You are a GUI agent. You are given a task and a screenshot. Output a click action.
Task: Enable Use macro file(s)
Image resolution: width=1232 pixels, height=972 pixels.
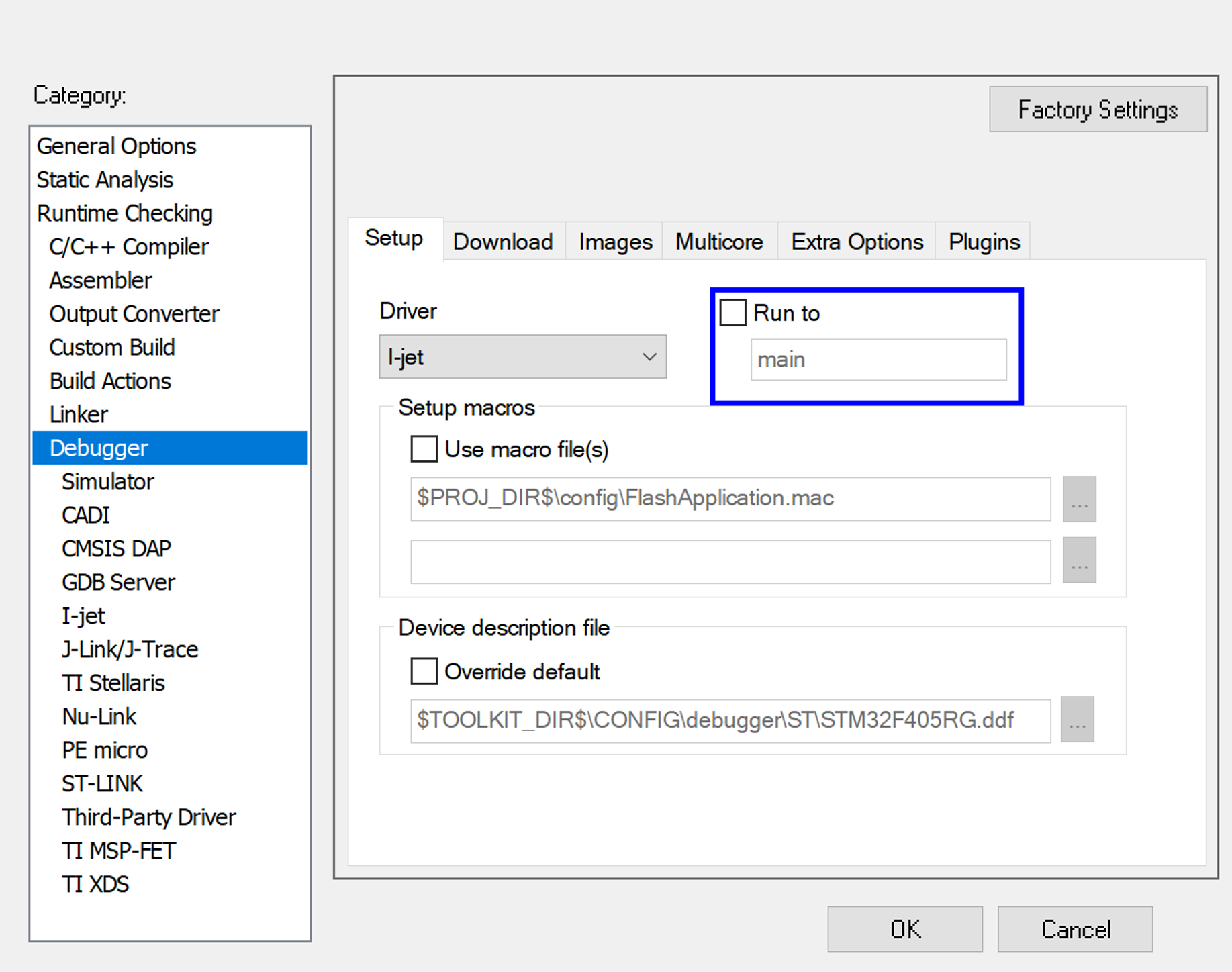pyautogui.click(x=423, y=448)
